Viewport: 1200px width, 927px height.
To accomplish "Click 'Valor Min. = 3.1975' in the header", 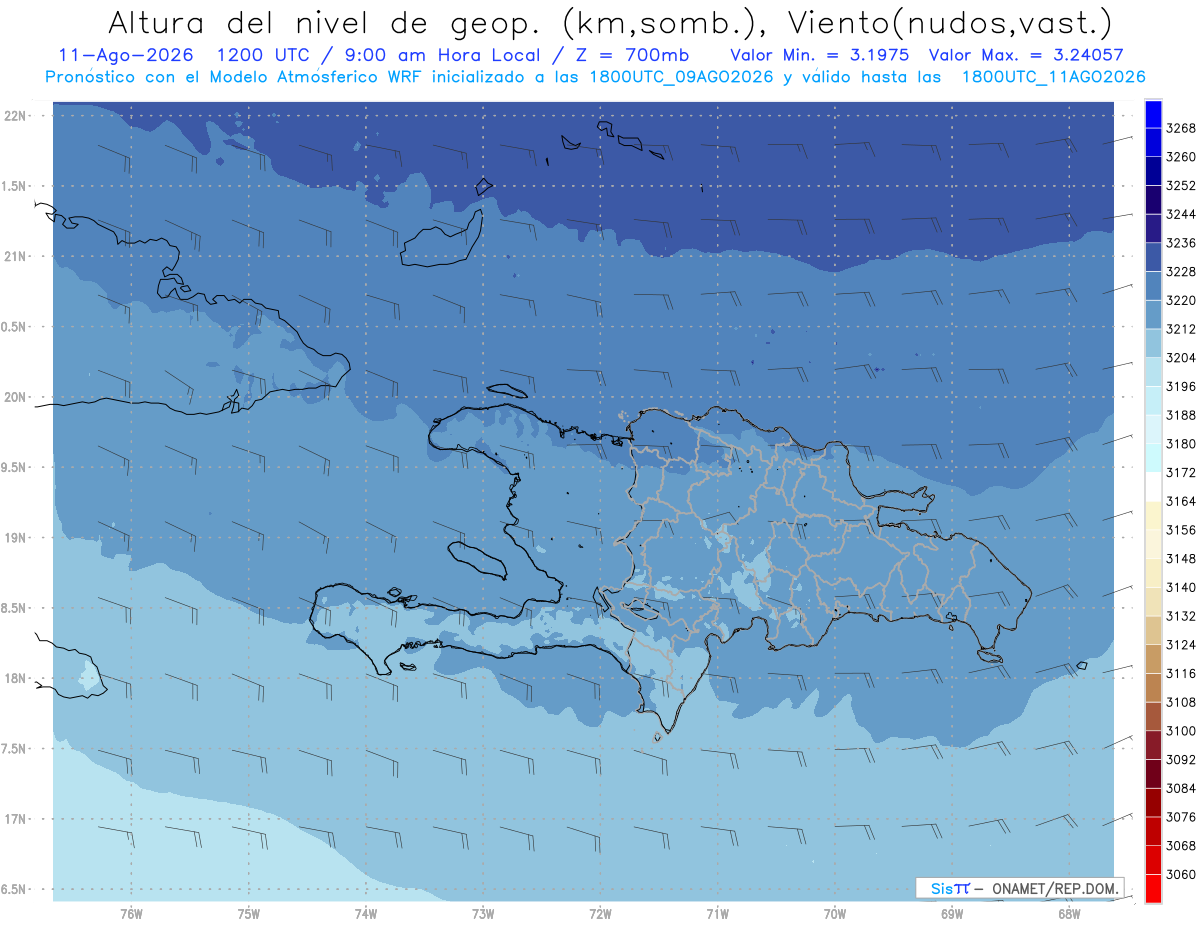I will coord(819,56).
